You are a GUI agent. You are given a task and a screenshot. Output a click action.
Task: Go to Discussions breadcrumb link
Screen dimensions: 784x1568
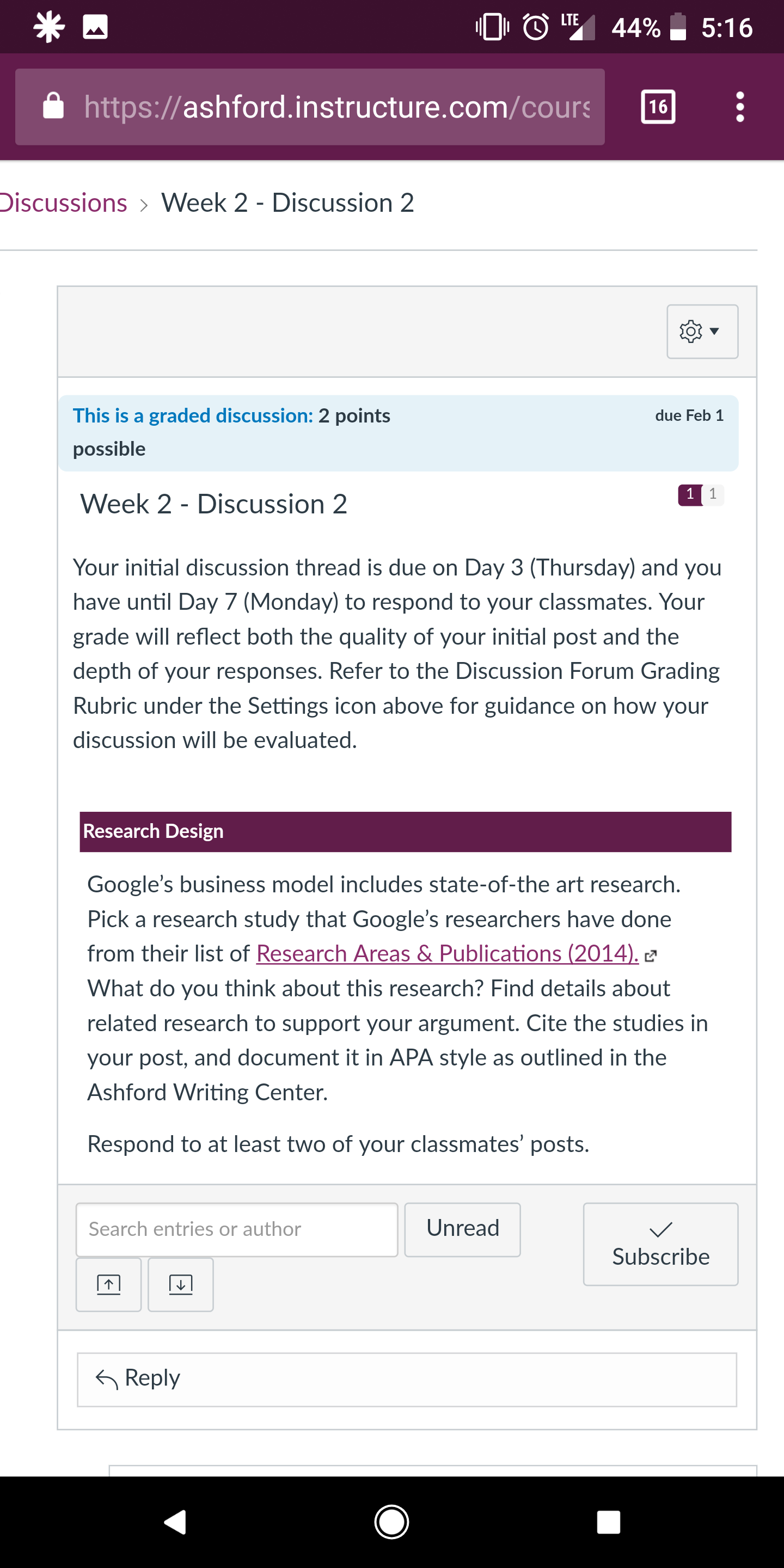(63, 203)
